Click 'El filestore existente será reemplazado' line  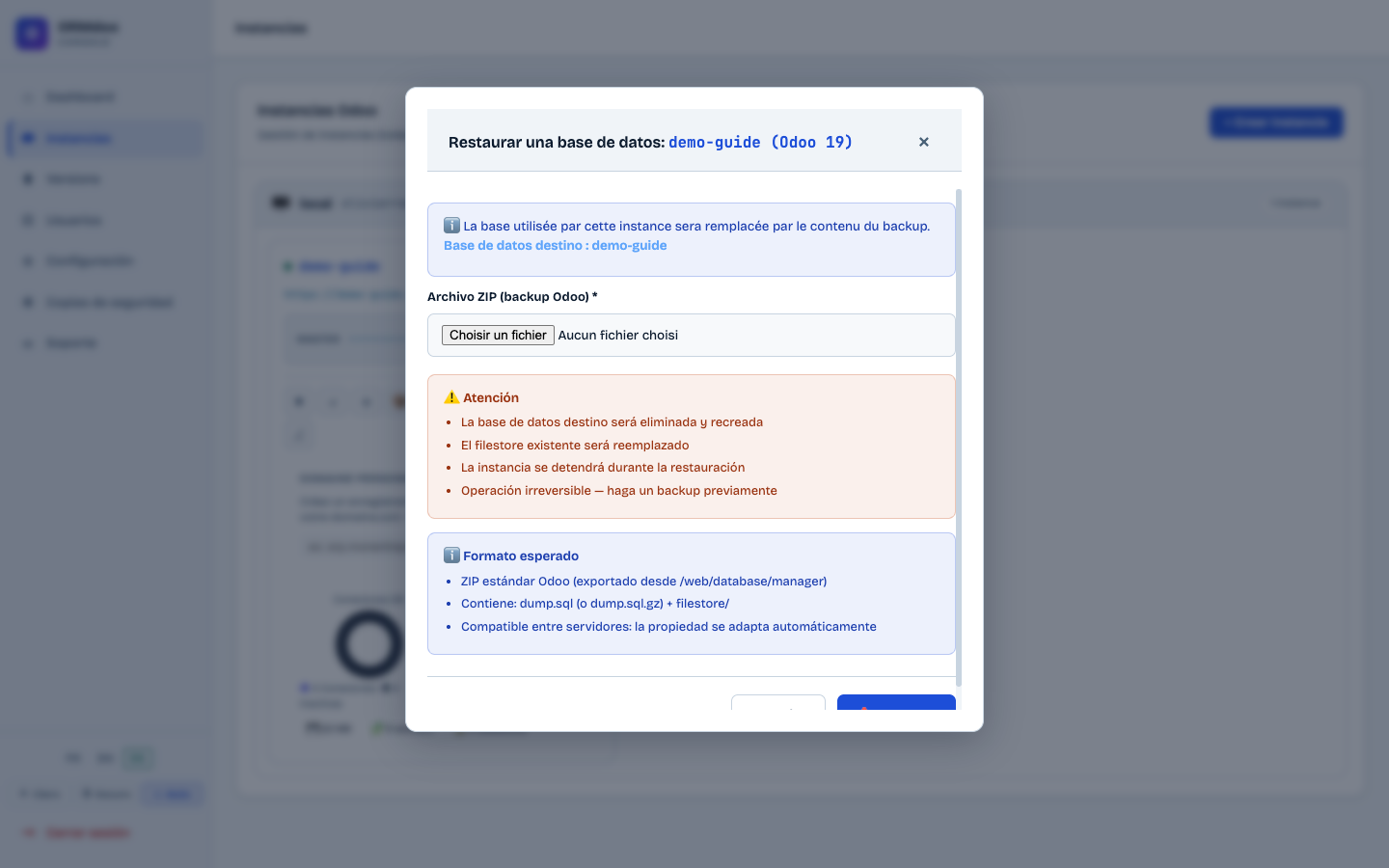coord(575,446)
